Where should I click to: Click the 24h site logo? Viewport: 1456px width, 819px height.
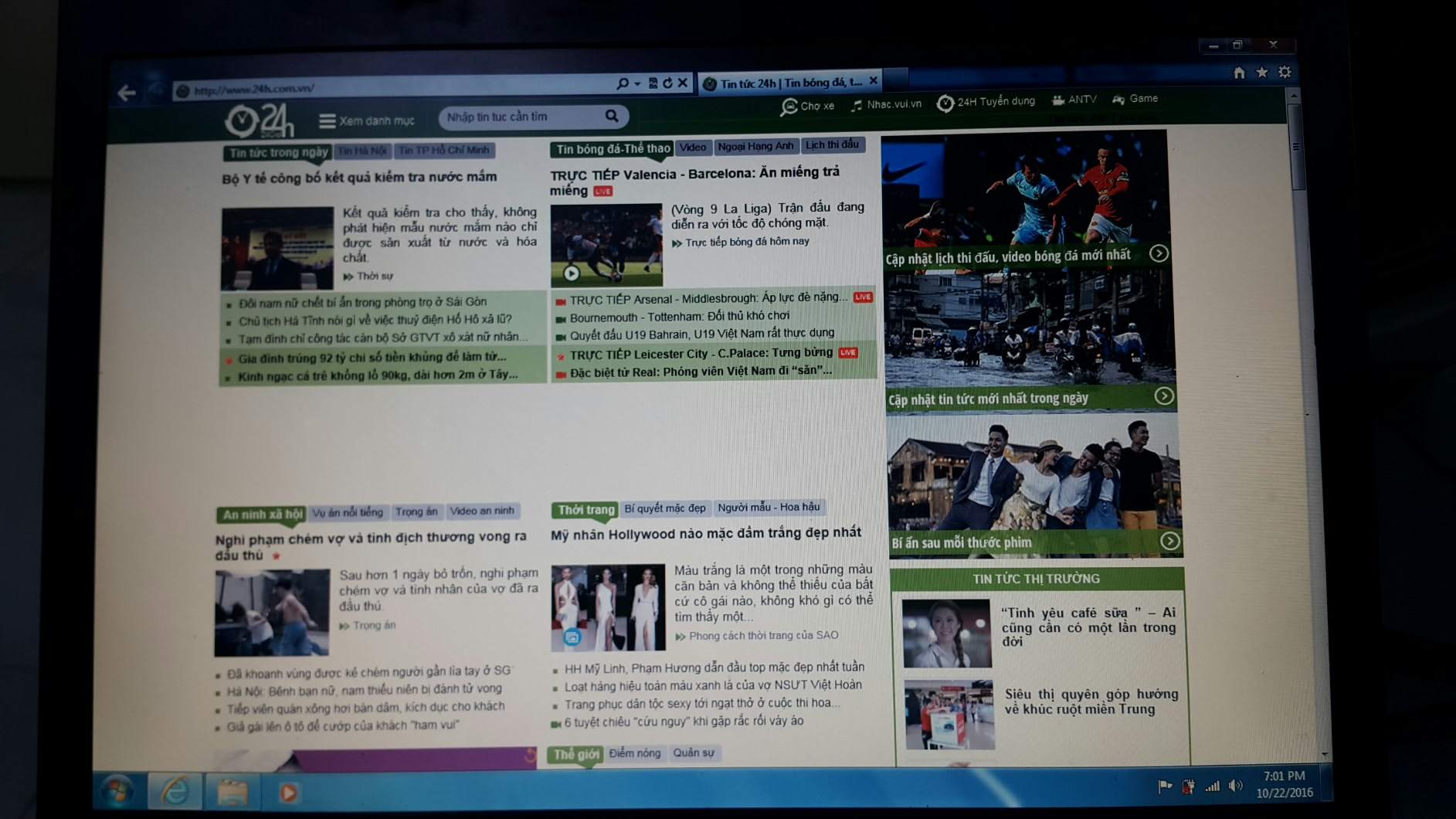[x=260, y=120]
